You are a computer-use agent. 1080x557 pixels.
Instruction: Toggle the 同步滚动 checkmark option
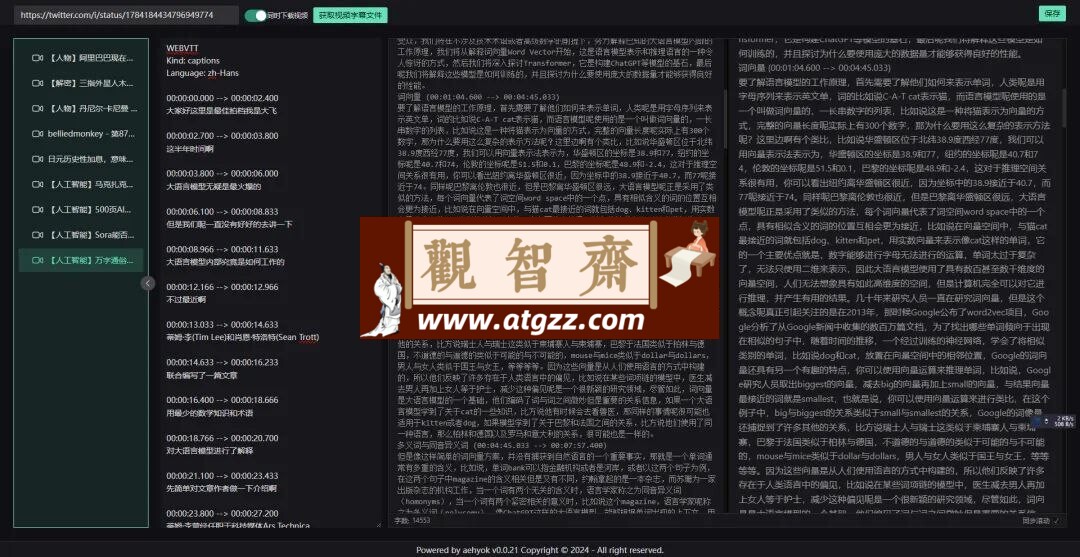[1056, 521]
